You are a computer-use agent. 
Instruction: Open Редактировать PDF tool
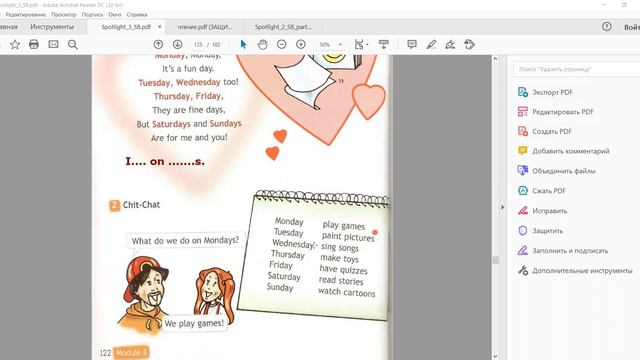click(x=563, y=111)
